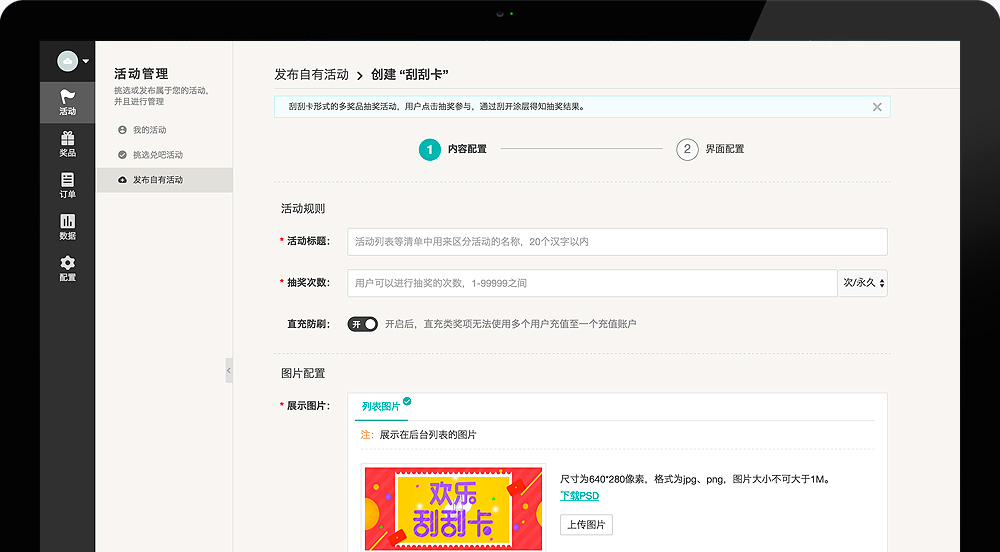Click the 活动 flag icon in sidebar
Screen dimensions: 1000x552
click(67, 102)
